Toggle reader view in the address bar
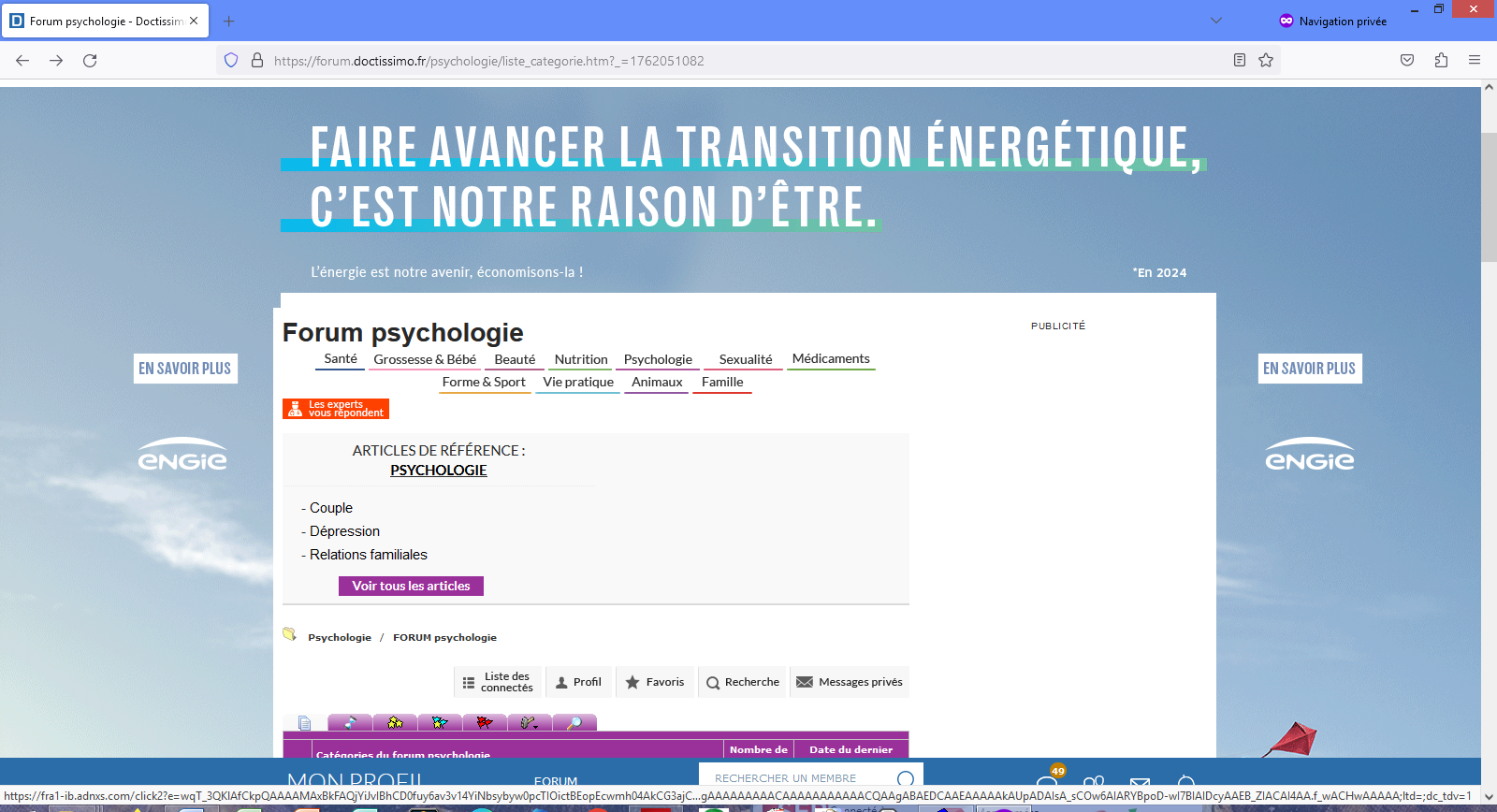 1240,61
